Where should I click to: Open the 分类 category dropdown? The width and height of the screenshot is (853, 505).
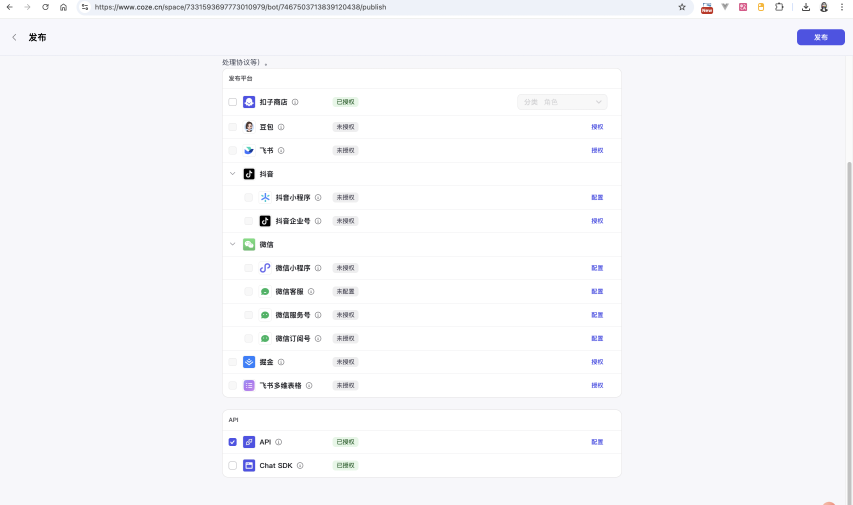(x=562, y=102)
